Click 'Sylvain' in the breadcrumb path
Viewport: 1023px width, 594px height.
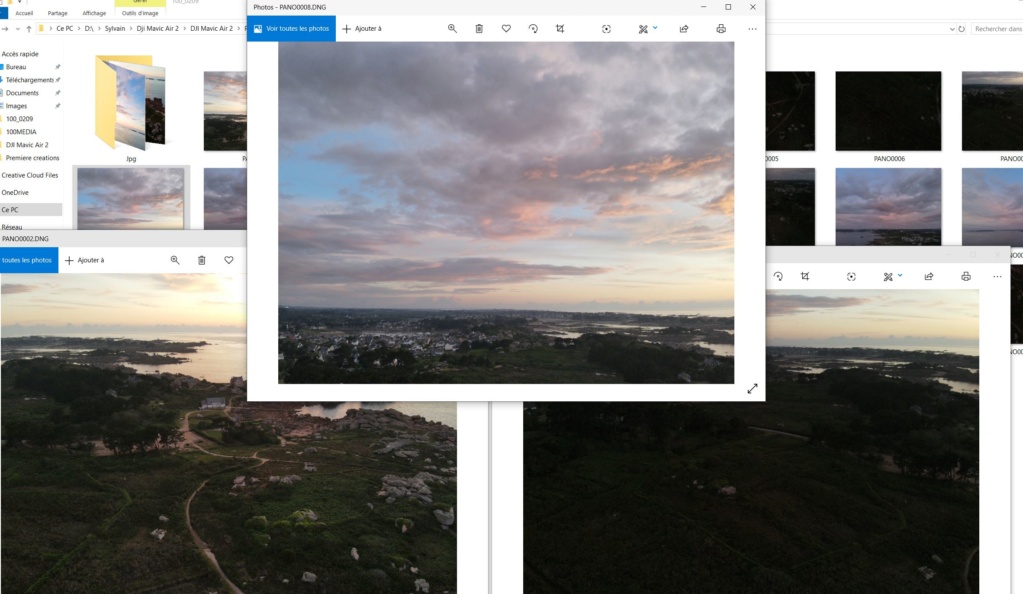[115, 29]
